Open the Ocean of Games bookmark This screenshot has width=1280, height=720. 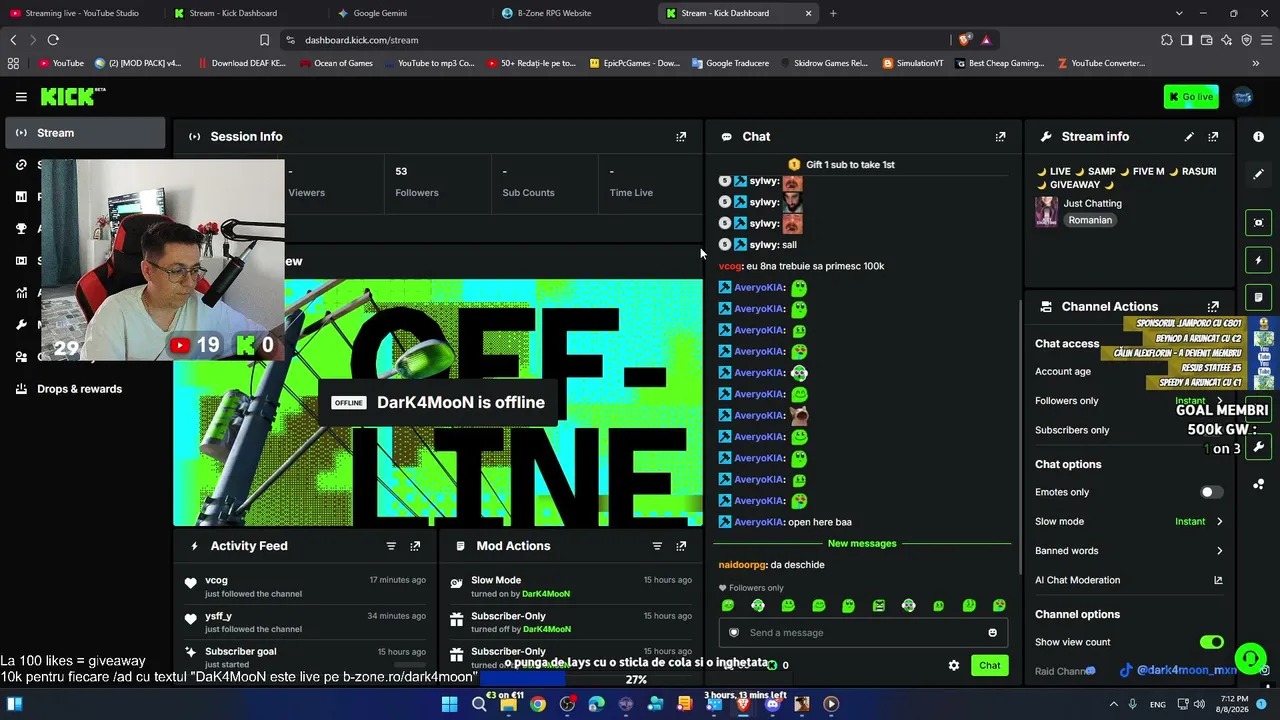[335, 63]
